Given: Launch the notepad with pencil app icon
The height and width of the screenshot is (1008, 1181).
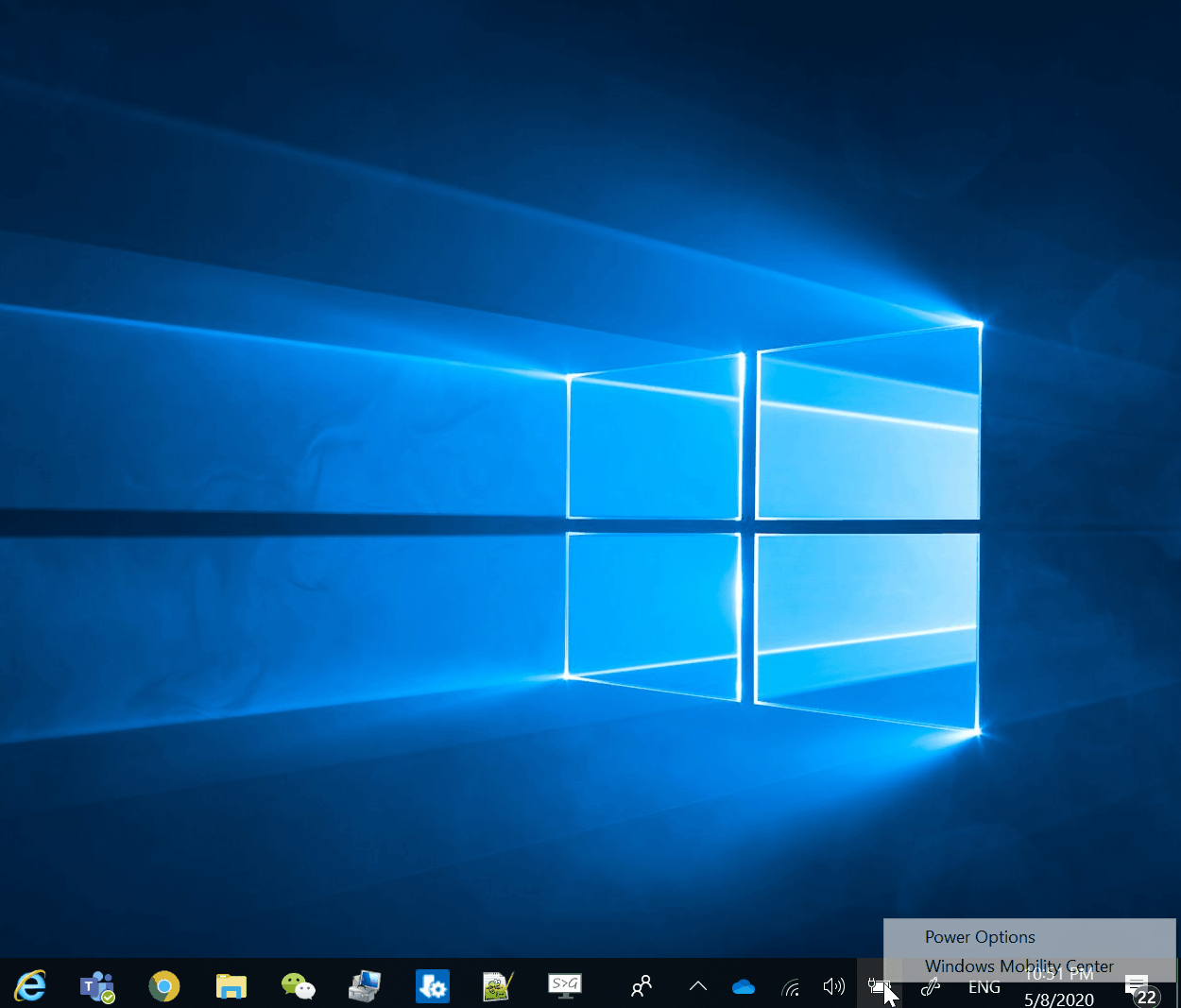Looking at the screenshot, I should coord(498,986).
